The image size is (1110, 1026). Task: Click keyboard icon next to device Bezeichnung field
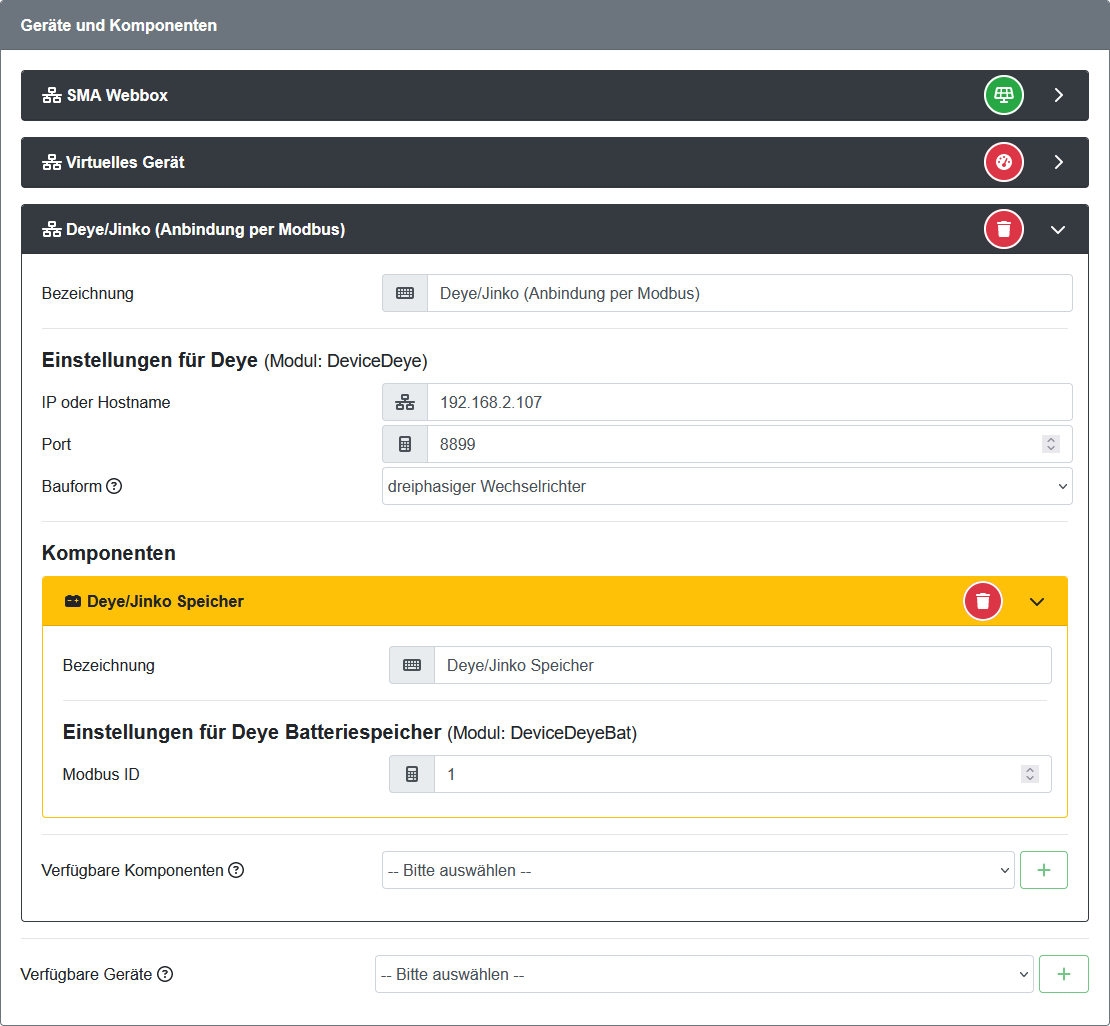pos(405,293)
